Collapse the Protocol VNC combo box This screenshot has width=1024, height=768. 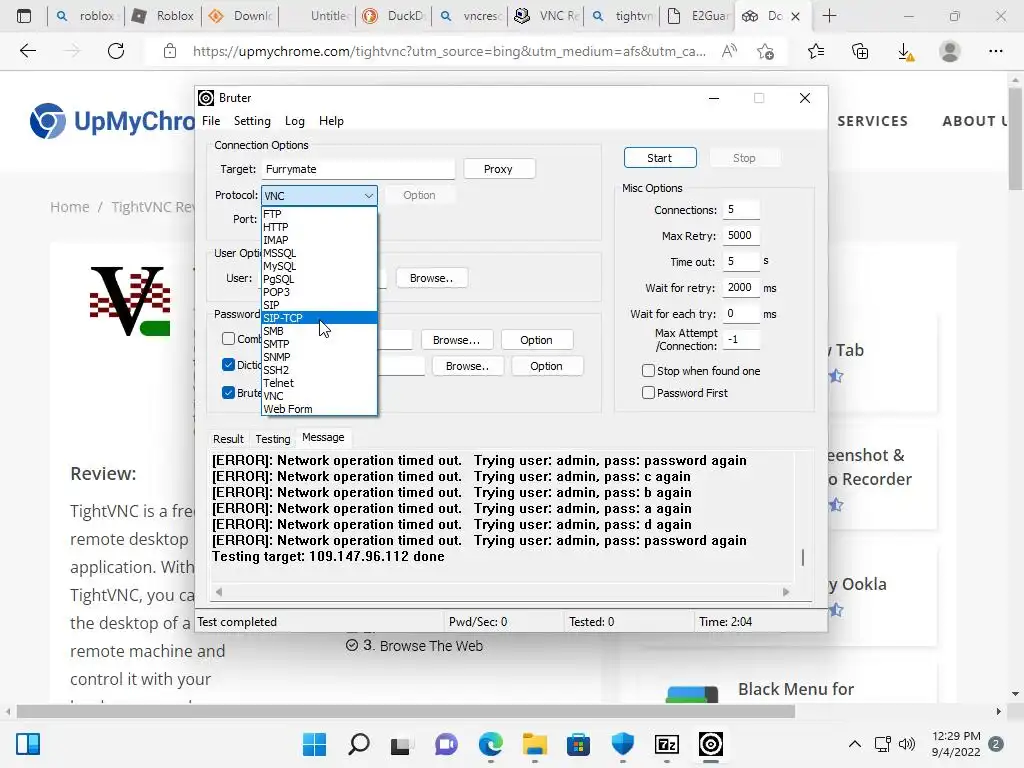tap(319, 195)
